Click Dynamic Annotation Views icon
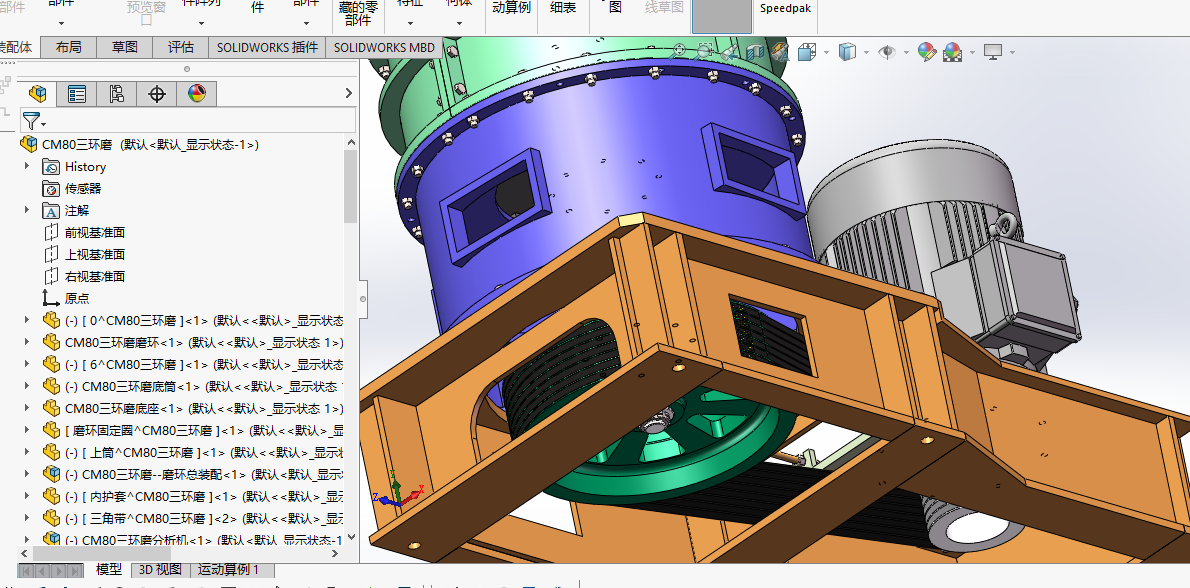Viewport: 1190px width, 588px height. tap(779, 52)
